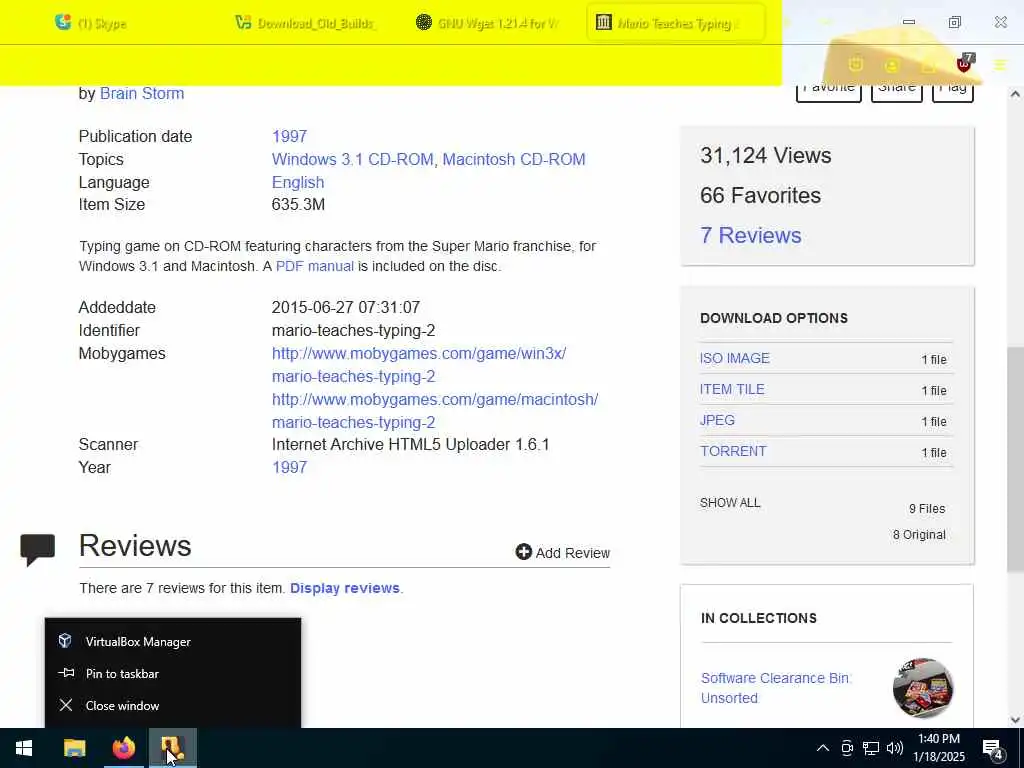
Task: Click the 31,124 Views text
Action: (765, 155)
